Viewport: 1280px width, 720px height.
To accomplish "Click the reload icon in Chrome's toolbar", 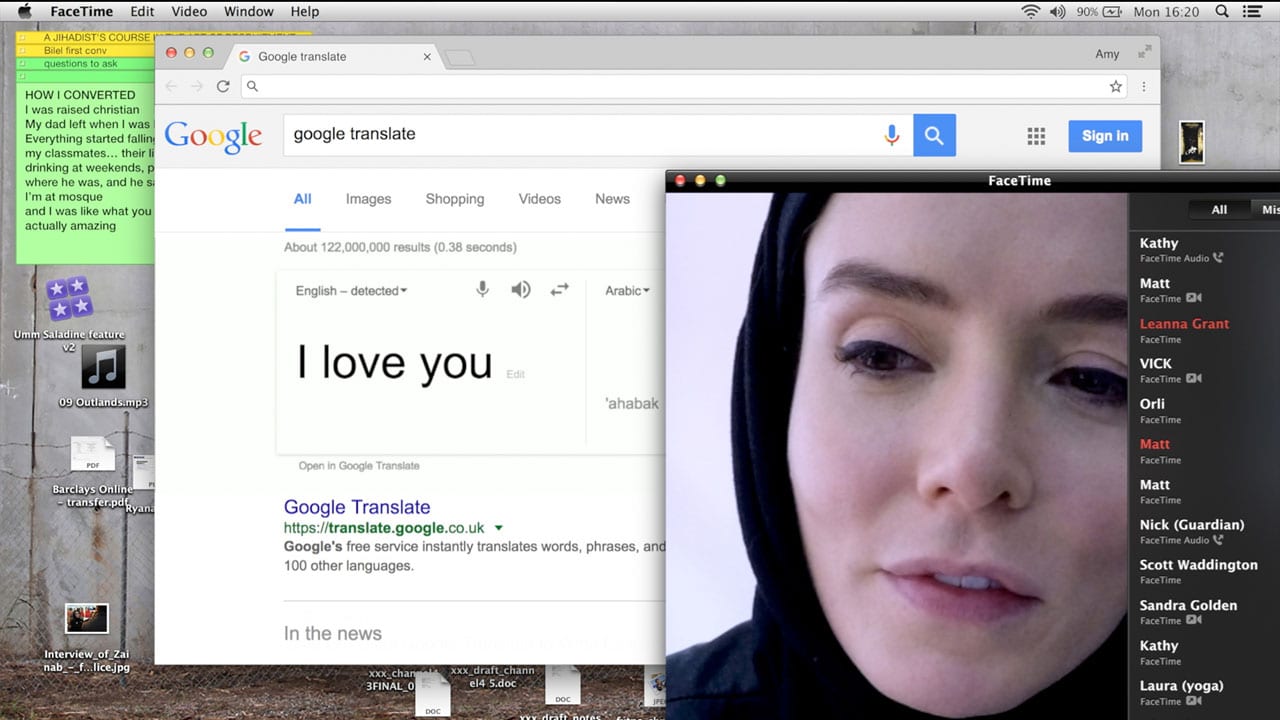I will (223, 87).
